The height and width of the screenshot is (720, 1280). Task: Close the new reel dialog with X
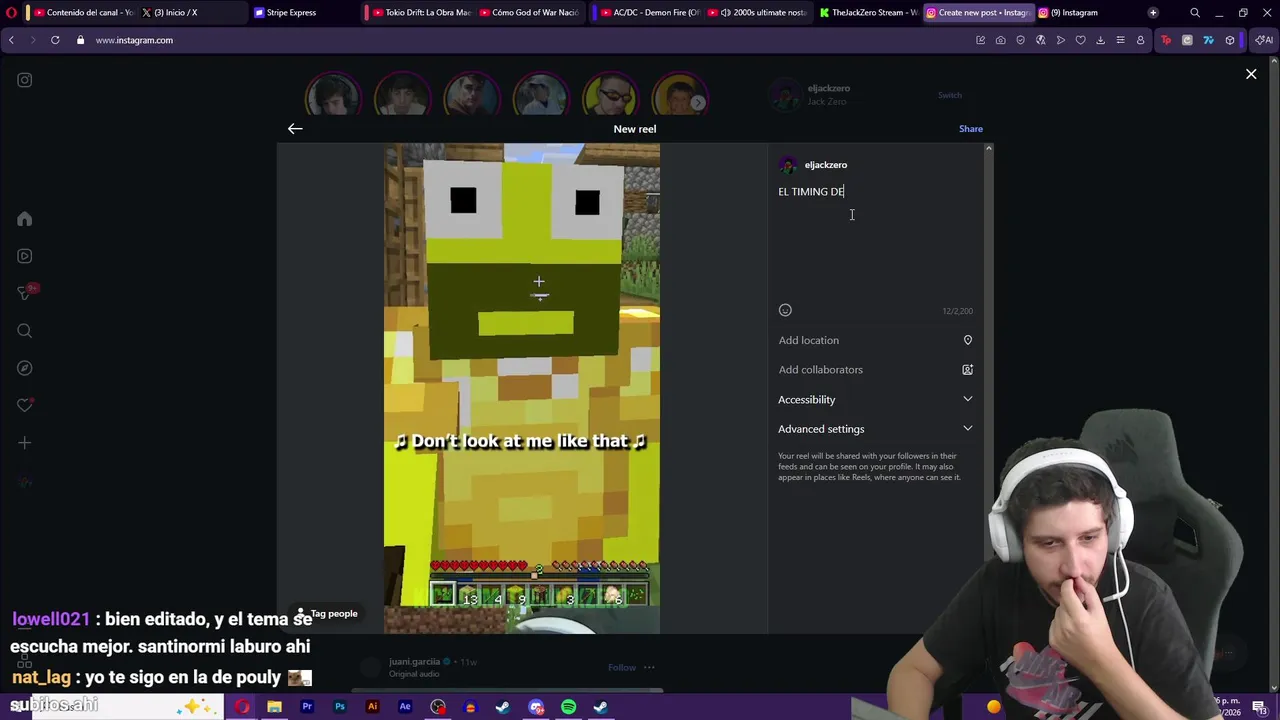1251,74
